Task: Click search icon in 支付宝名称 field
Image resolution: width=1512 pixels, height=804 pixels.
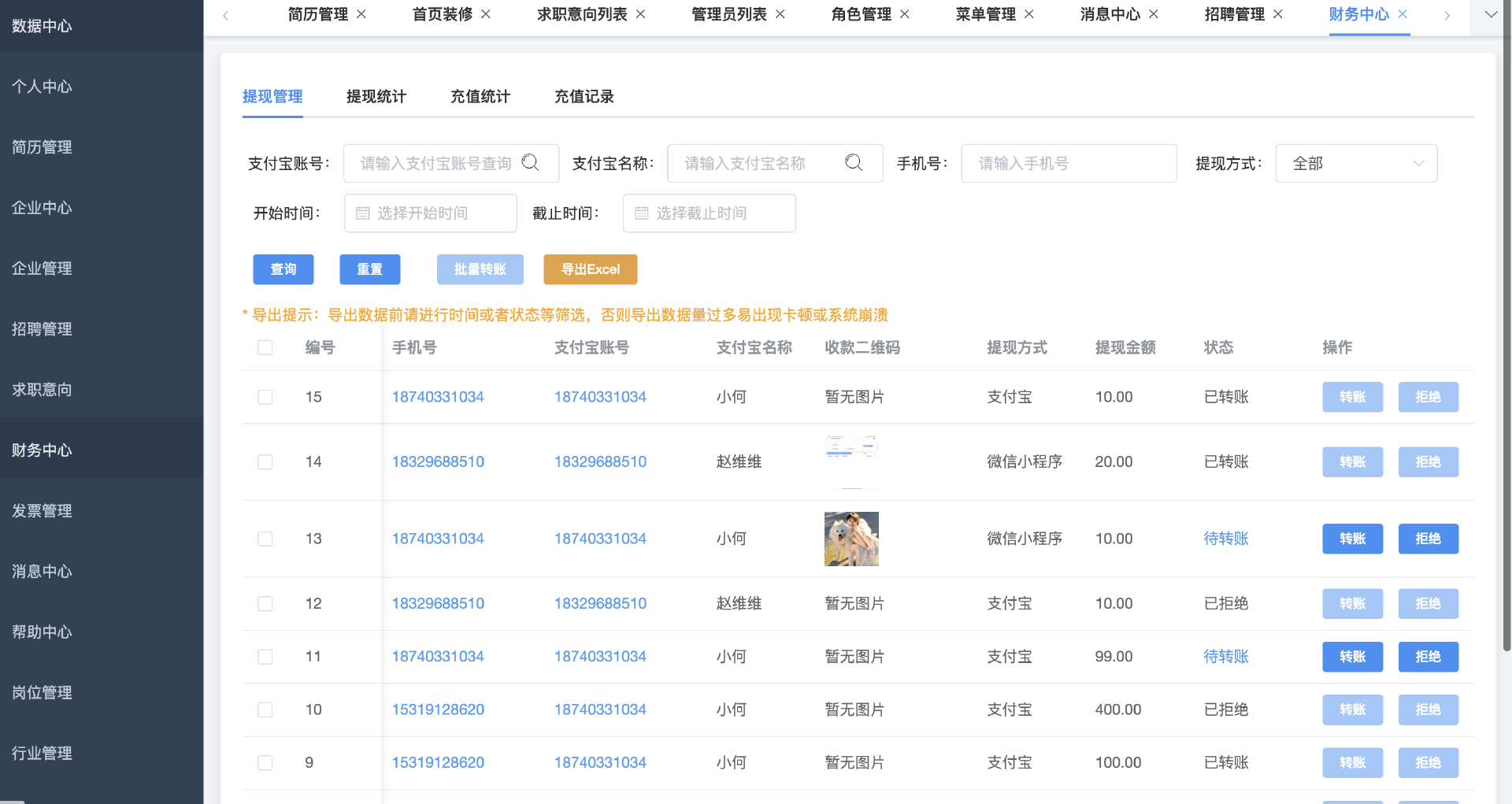Action: pyautogui.click(x=854, y=163)
